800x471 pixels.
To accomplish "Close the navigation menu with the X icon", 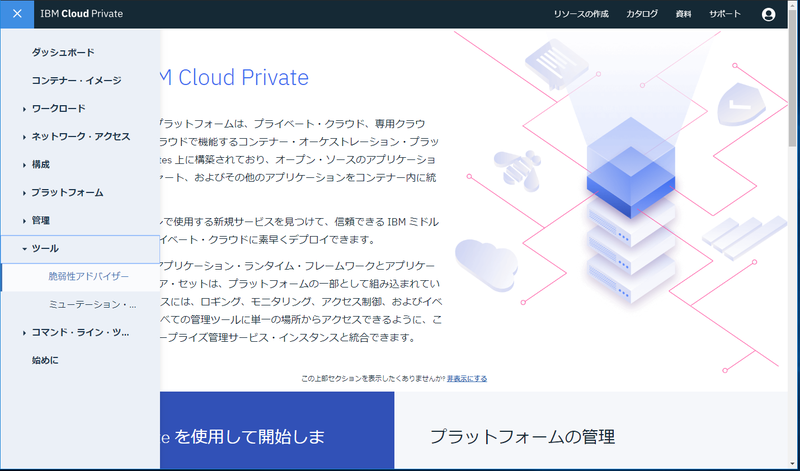I will pos(17,14).
